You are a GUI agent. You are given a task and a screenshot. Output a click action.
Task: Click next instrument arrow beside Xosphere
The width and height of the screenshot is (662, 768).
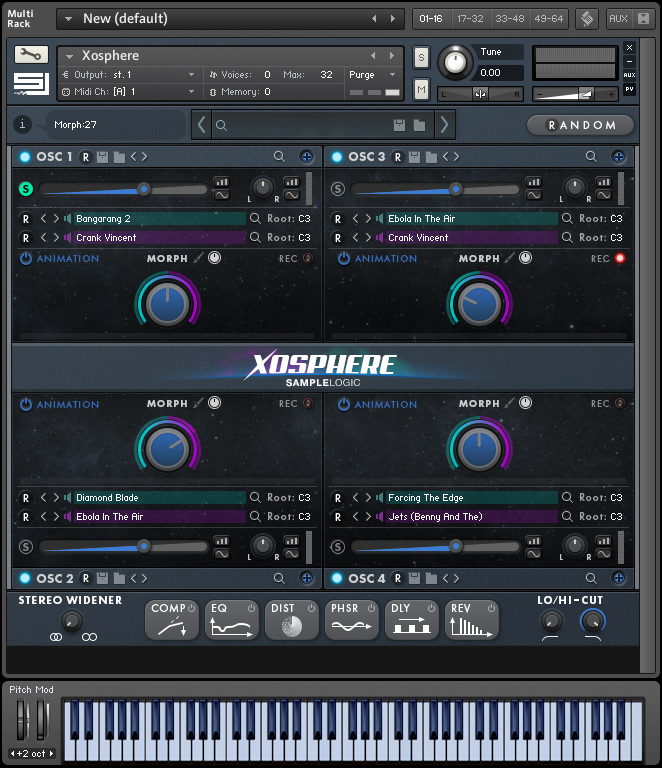(392, 56)
